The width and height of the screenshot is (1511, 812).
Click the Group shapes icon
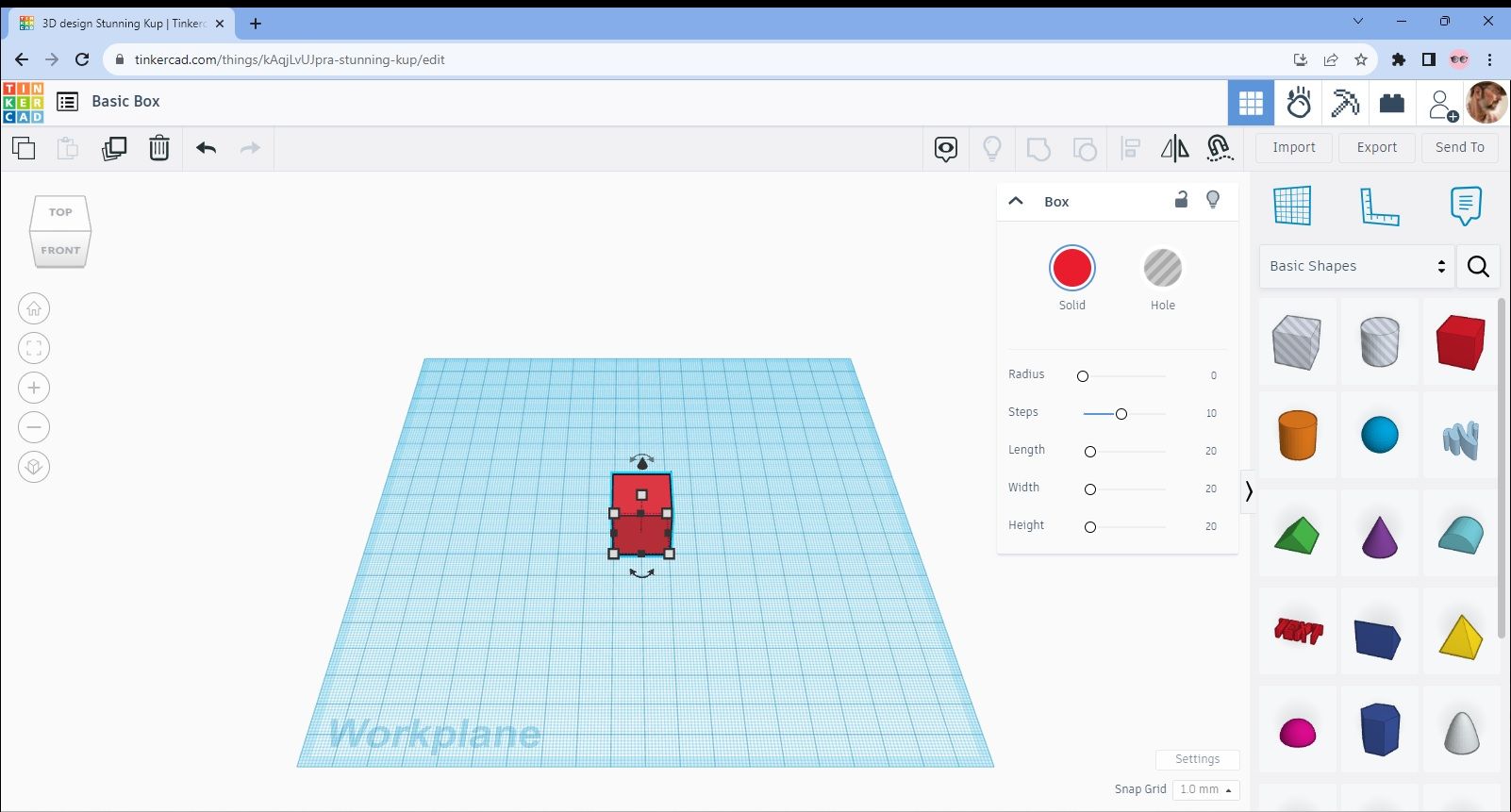(1038, 148)
